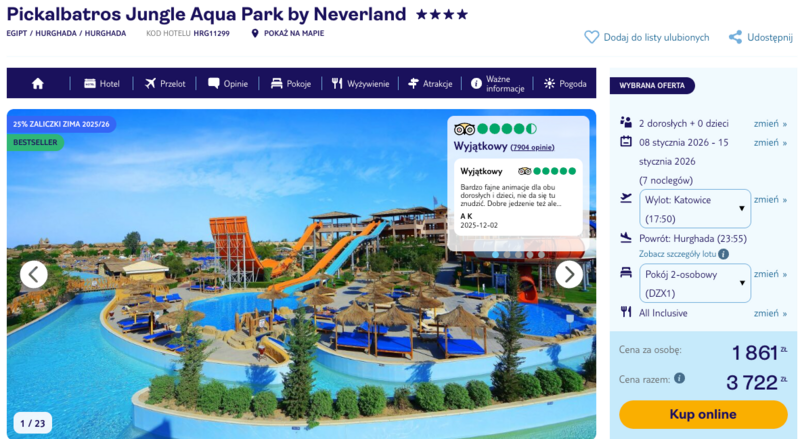
Task: Select first review carousel dot
Action: pyautogui.click(x=495, y=254)
